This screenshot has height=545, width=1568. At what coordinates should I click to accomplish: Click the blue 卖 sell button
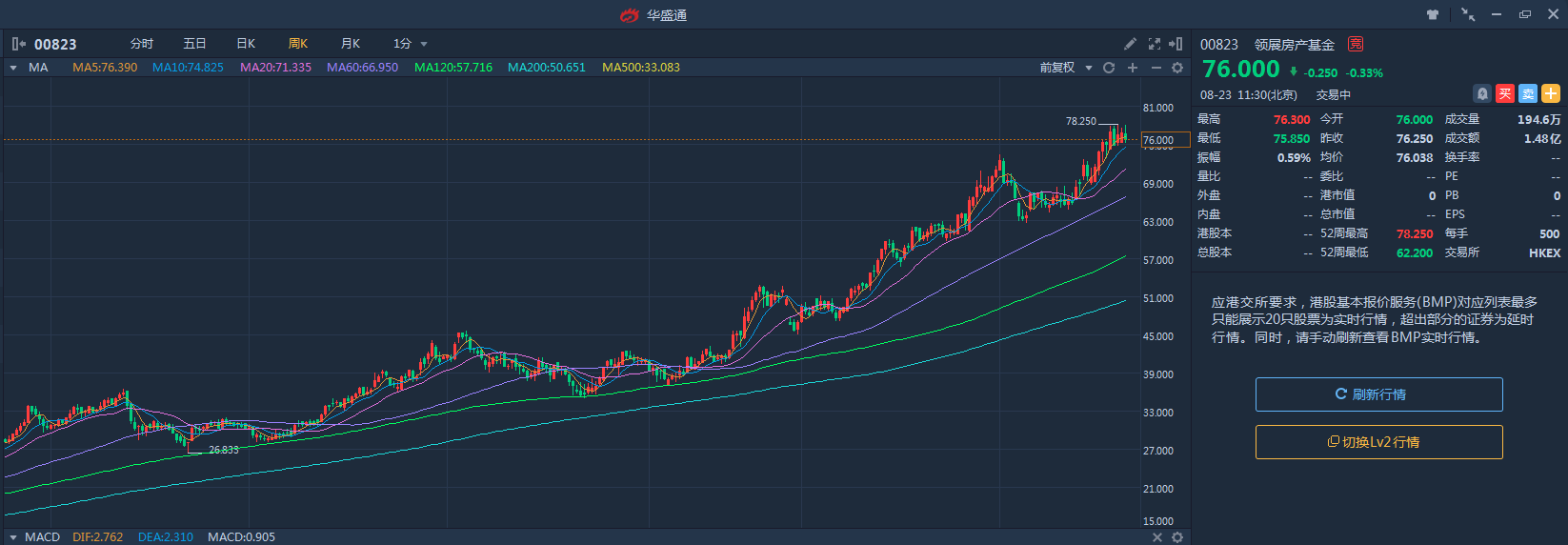(1528, 93)
